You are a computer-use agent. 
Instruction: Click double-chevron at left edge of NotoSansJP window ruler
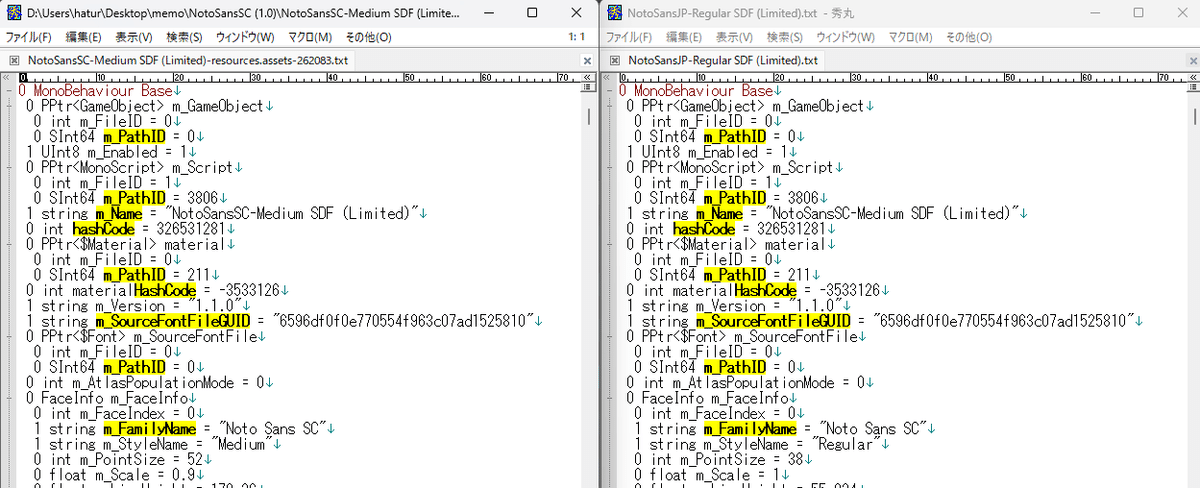(605, 79)
